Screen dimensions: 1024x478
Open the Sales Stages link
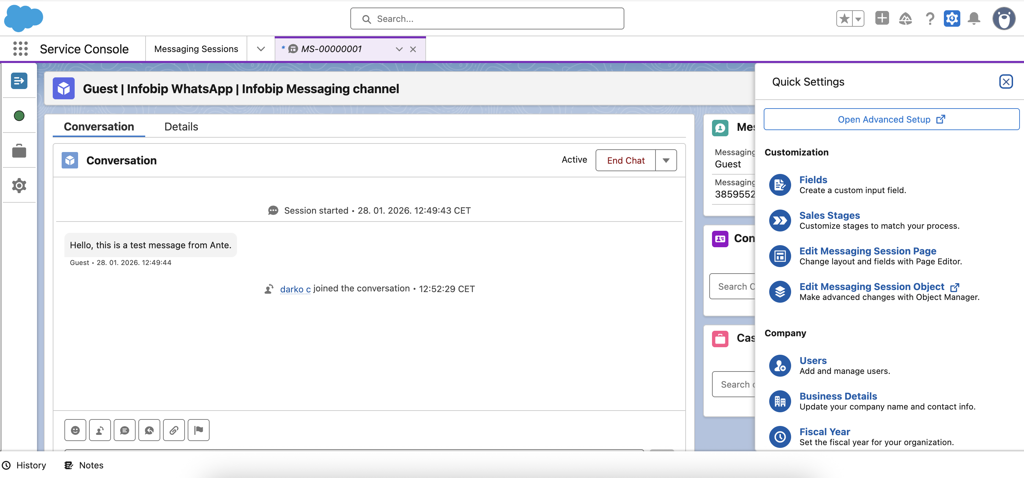pos(829,215)
